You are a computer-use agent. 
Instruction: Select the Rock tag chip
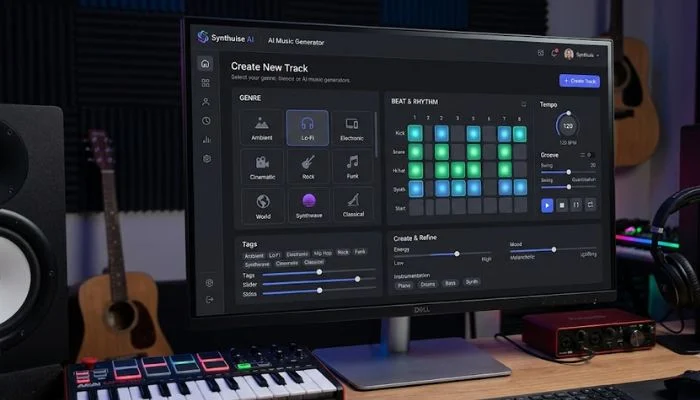[343, 252]
